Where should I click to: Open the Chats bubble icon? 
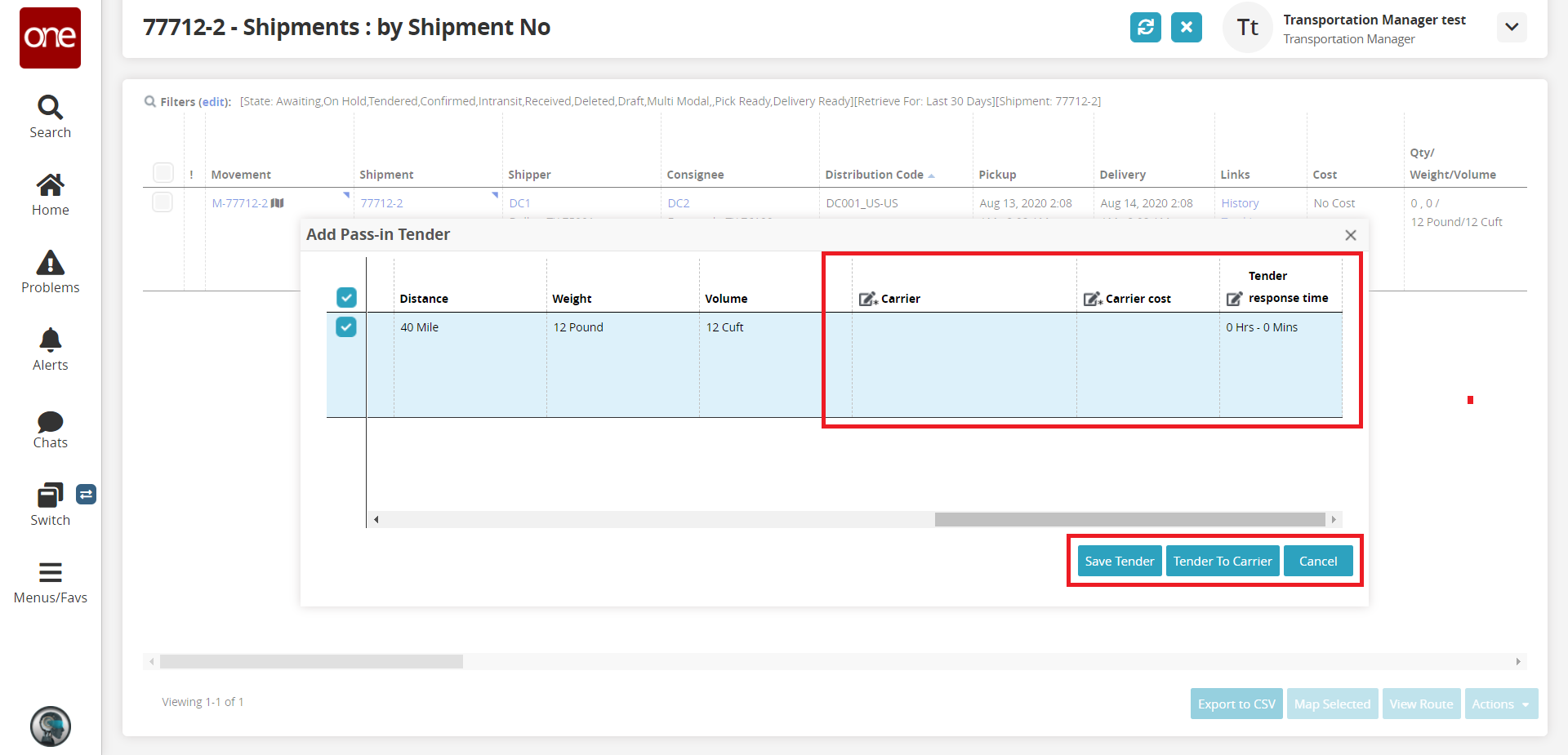coord(50,421)
